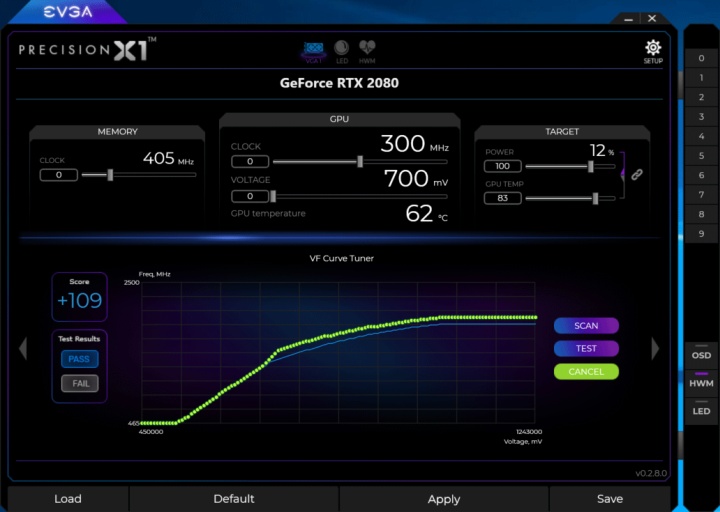720x512 pixels.
Task: Go to next panel with right arrow
Action: [x=655, y=348]
